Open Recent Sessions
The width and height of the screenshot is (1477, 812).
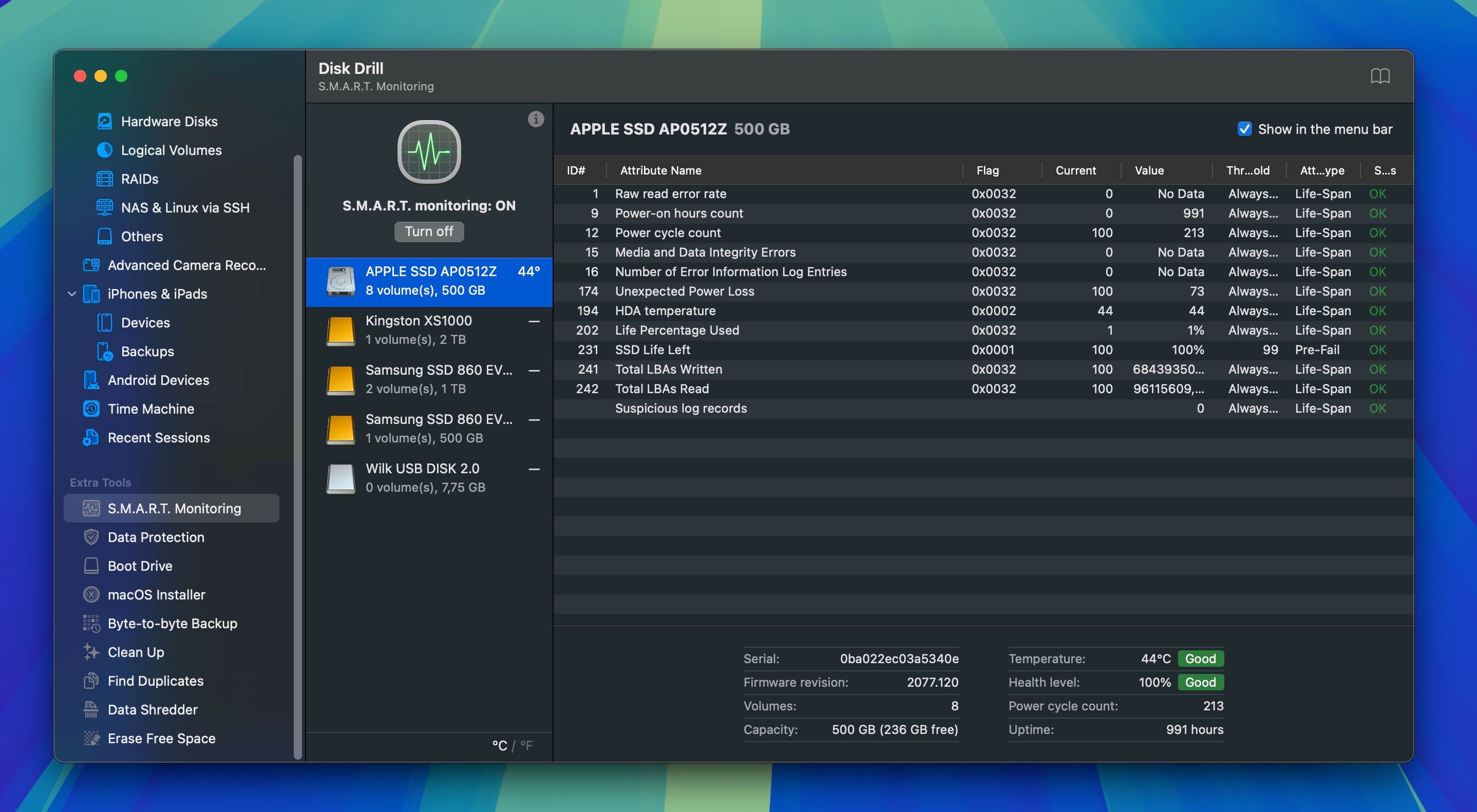[159, 437]
